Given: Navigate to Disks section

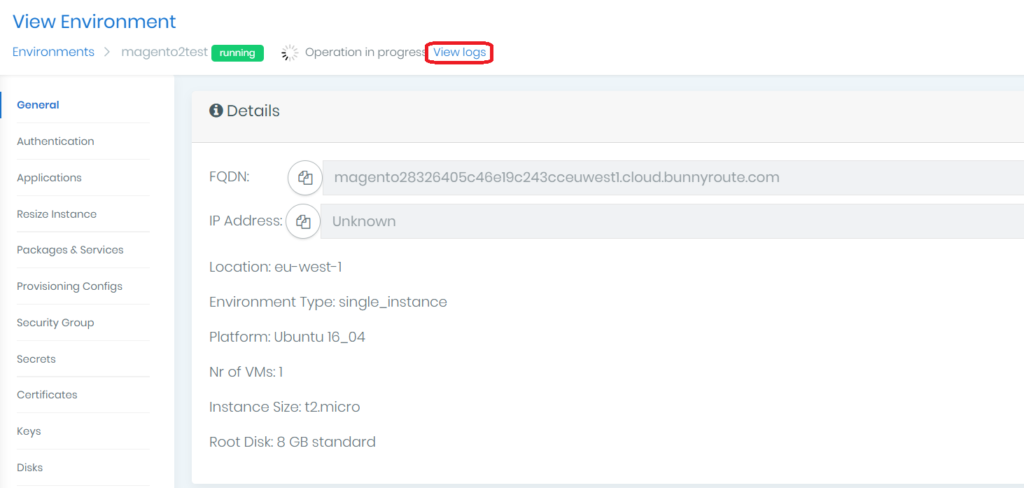Looking at the screenshot, I should (30, 467).
